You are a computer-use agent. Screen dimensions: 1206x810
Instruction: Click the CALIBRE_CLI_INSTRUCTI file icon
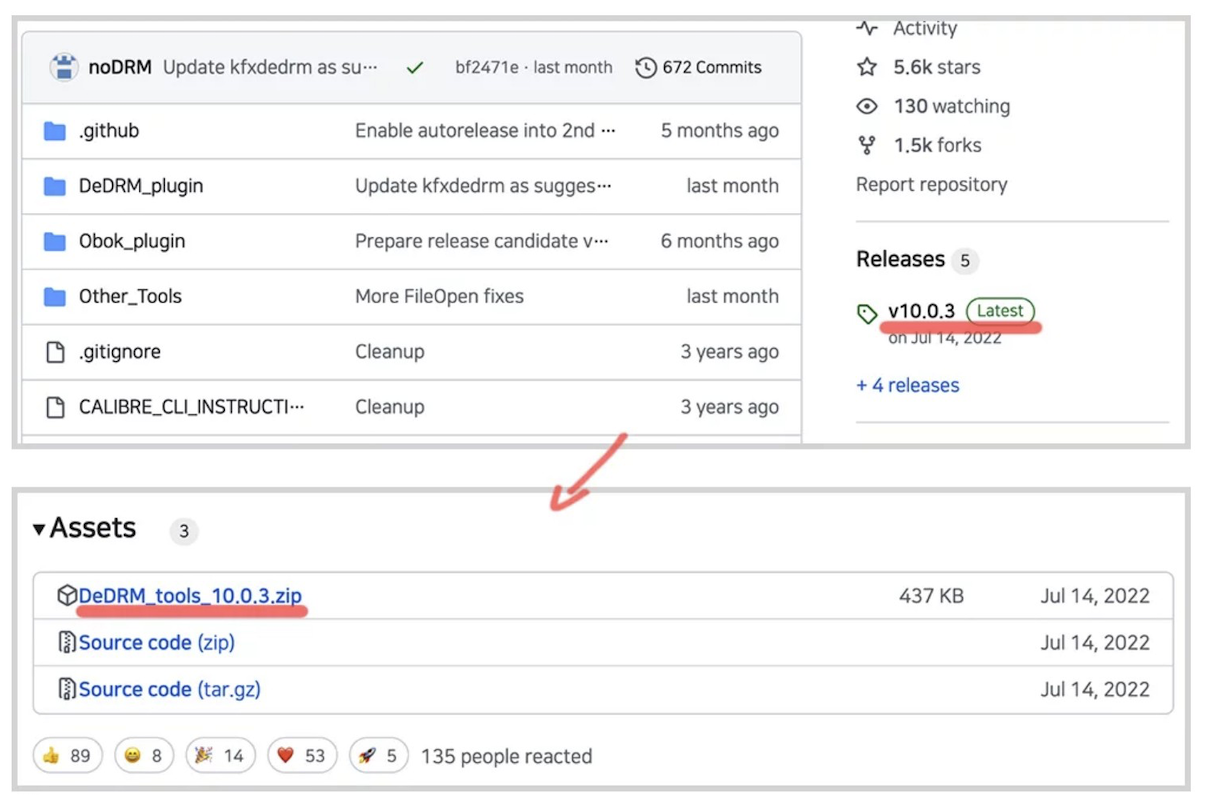pyautogui.click(x=55, y=407)
